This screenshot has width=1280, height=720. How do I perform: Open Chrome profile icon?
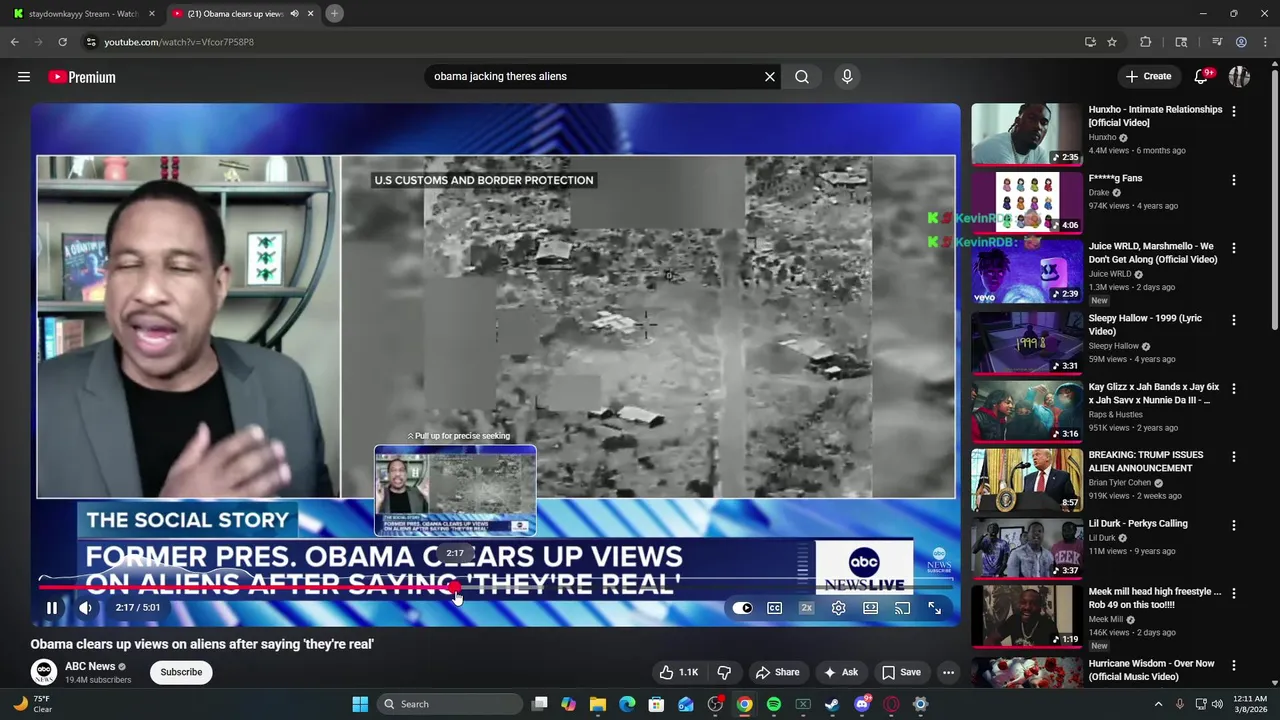pos(1241,42)
